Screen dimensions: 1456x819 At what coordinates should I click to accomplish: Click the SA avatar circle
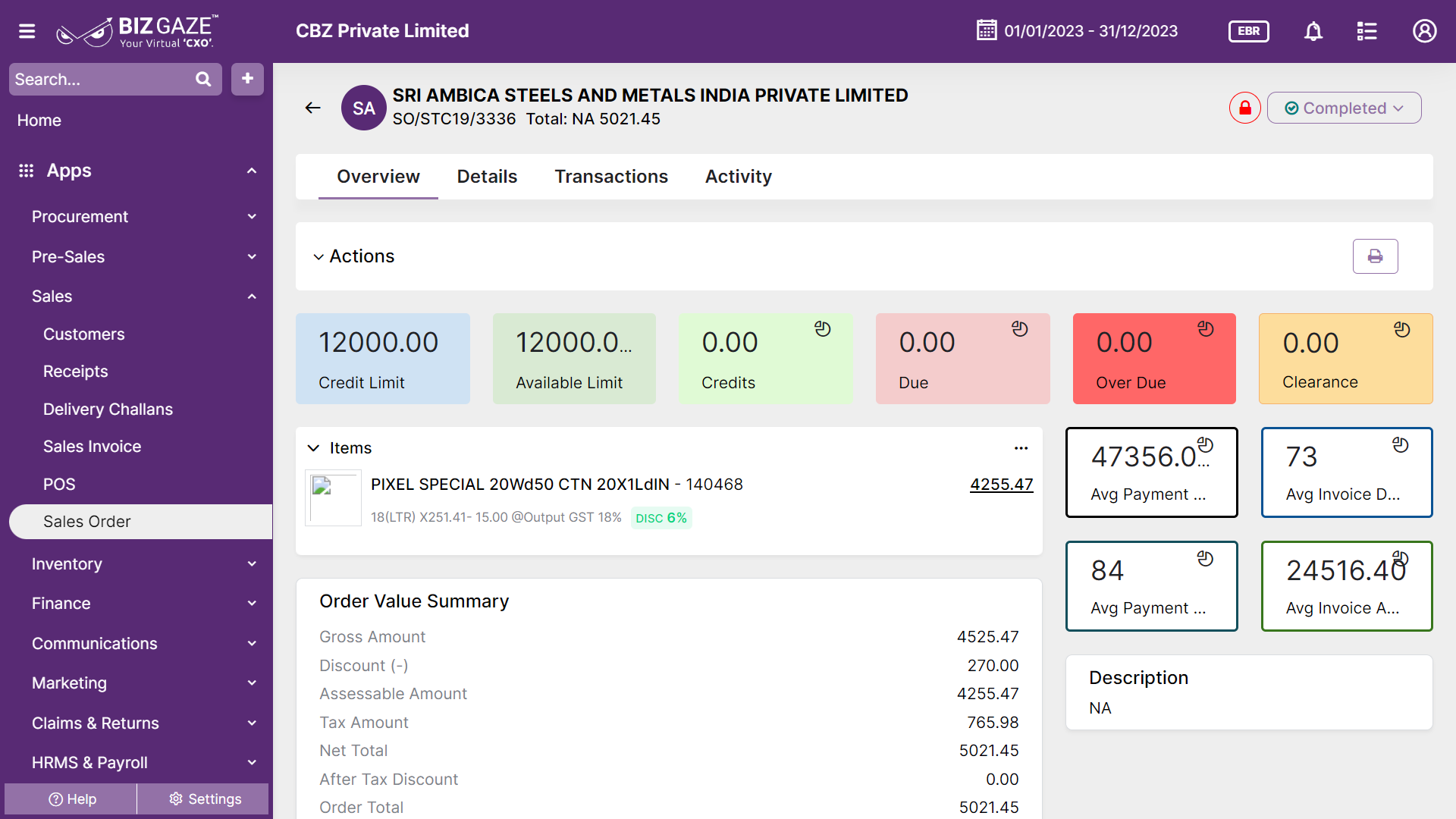coord(364,108)
